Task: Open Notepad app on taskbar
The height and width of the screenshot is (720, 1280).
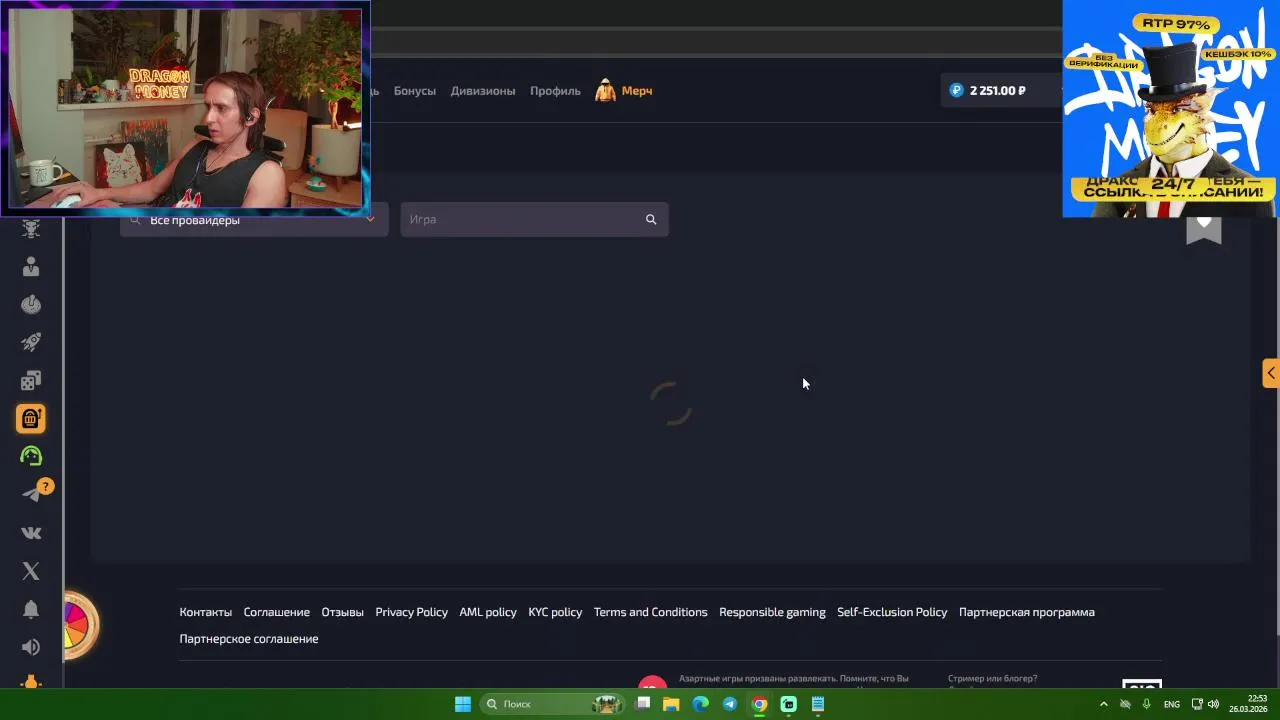Action: (x=818, y=704)
